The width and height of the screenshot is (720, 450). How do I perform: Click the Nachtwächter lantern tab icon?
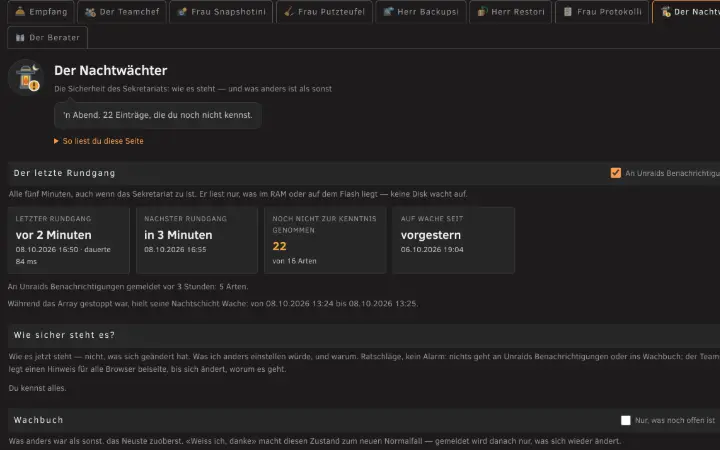665,12
